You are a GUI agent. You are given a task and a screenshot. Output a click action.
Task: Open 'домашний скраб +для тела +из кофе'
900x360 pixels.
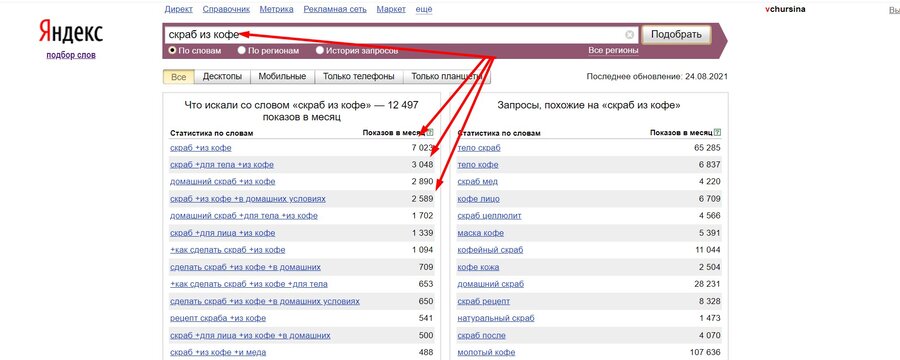243,216
